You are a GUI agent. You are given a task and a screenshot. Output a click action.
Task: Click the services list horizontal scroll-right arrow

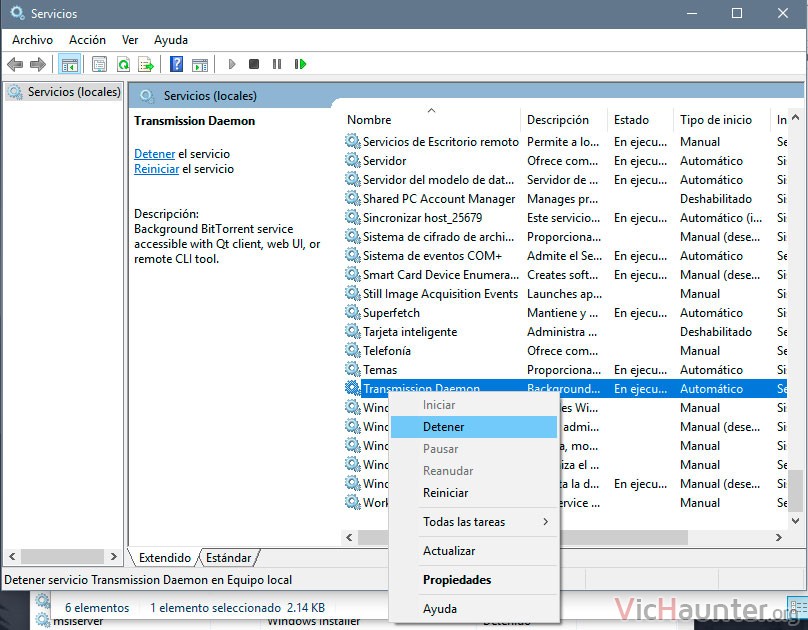[x=779, y=538]
